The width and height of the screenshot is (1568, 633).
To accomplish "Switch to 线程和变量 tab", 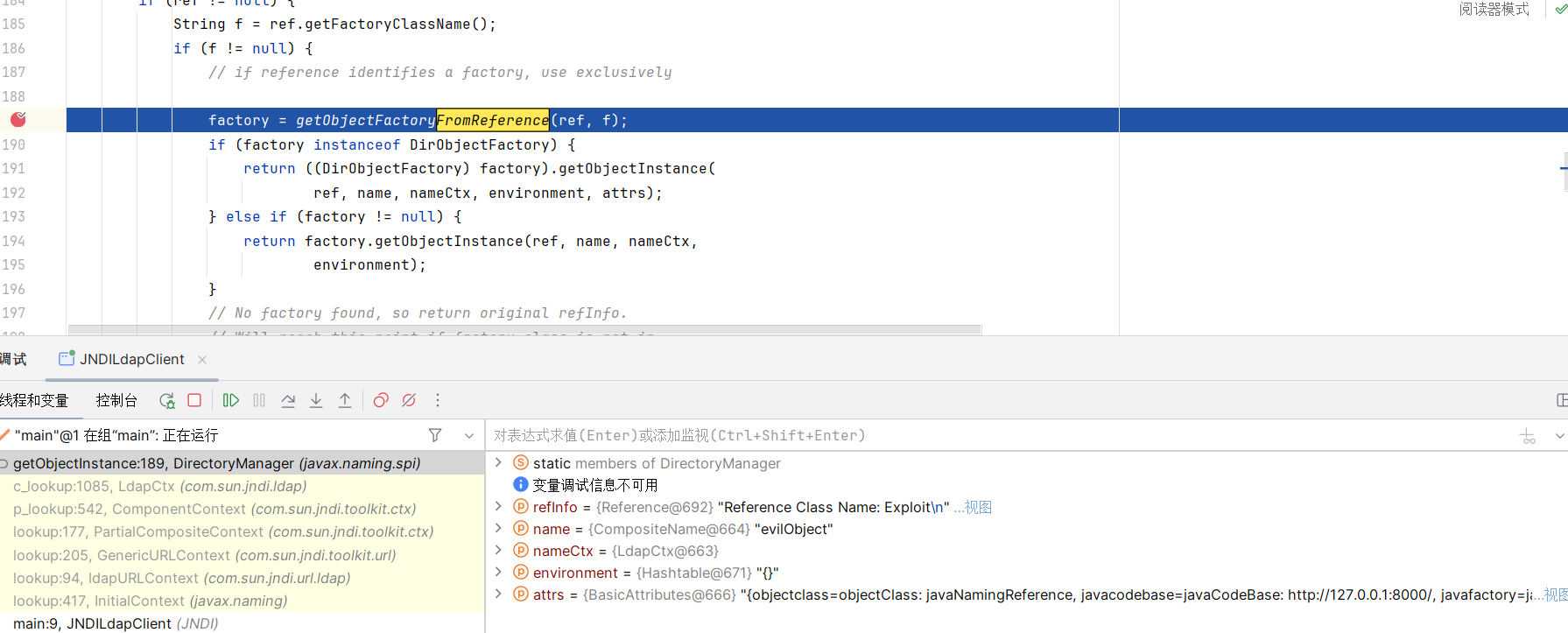I will [x=34, y=400].
